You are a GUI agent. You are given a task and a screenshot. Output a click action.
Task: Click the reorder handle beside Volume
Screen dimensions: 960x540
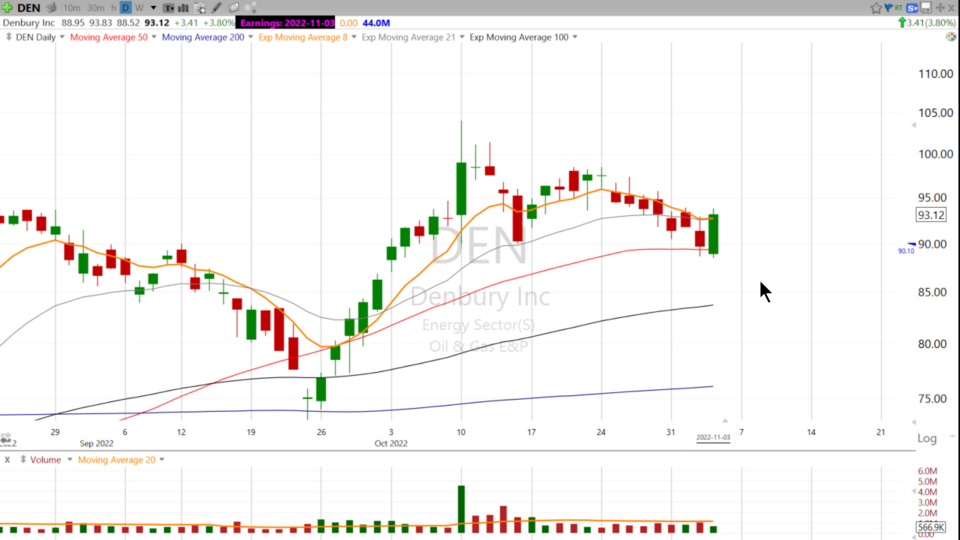(23, 460)
